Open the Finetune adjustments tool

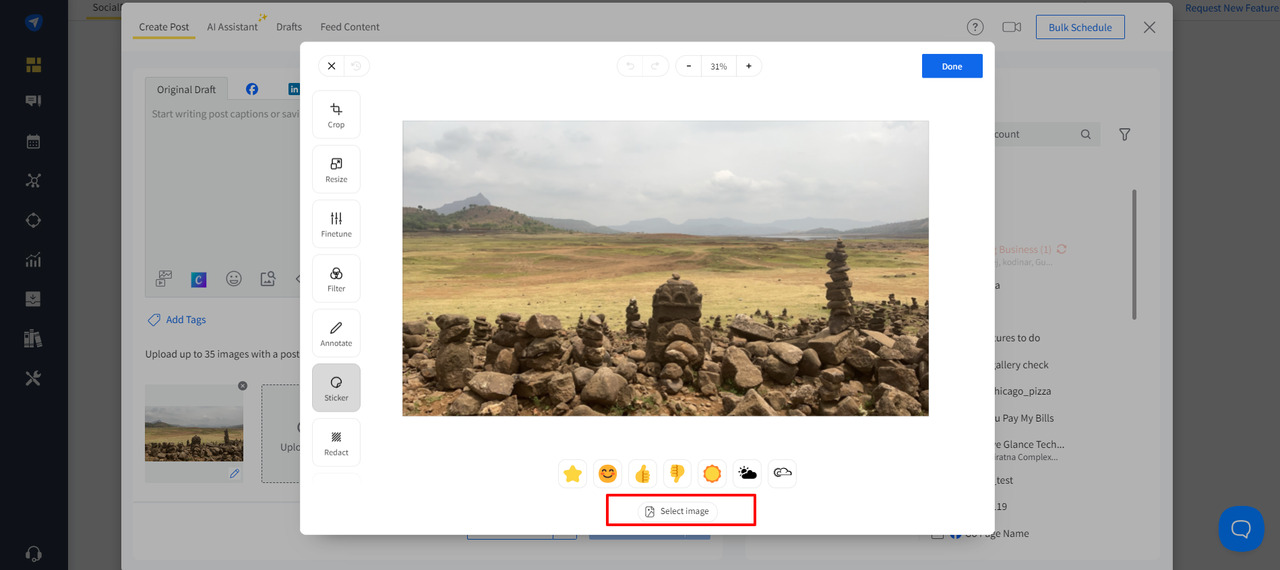336,224
